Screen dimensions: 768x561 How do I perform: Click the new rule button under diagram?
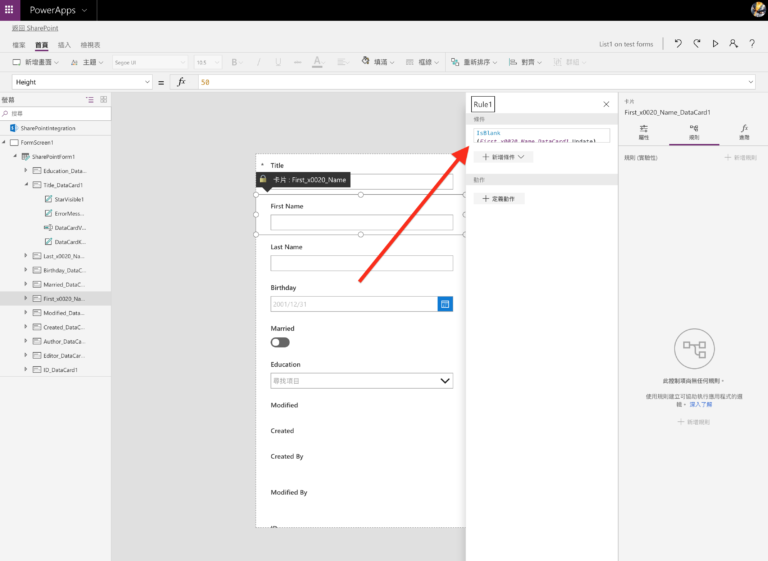[x=694, y=422]
